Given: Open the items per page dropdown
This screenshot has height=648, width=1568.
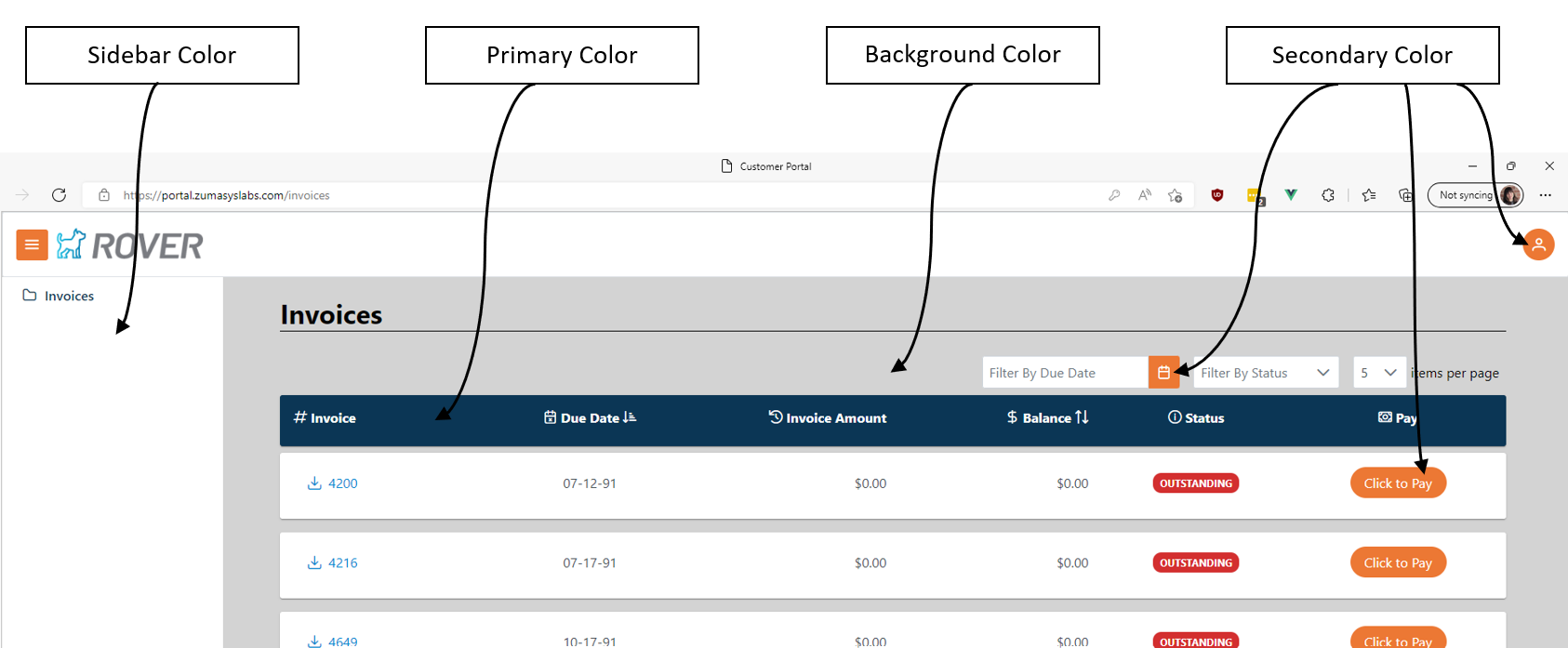Looking at the screenshot, I should (x=1378, y=373).
